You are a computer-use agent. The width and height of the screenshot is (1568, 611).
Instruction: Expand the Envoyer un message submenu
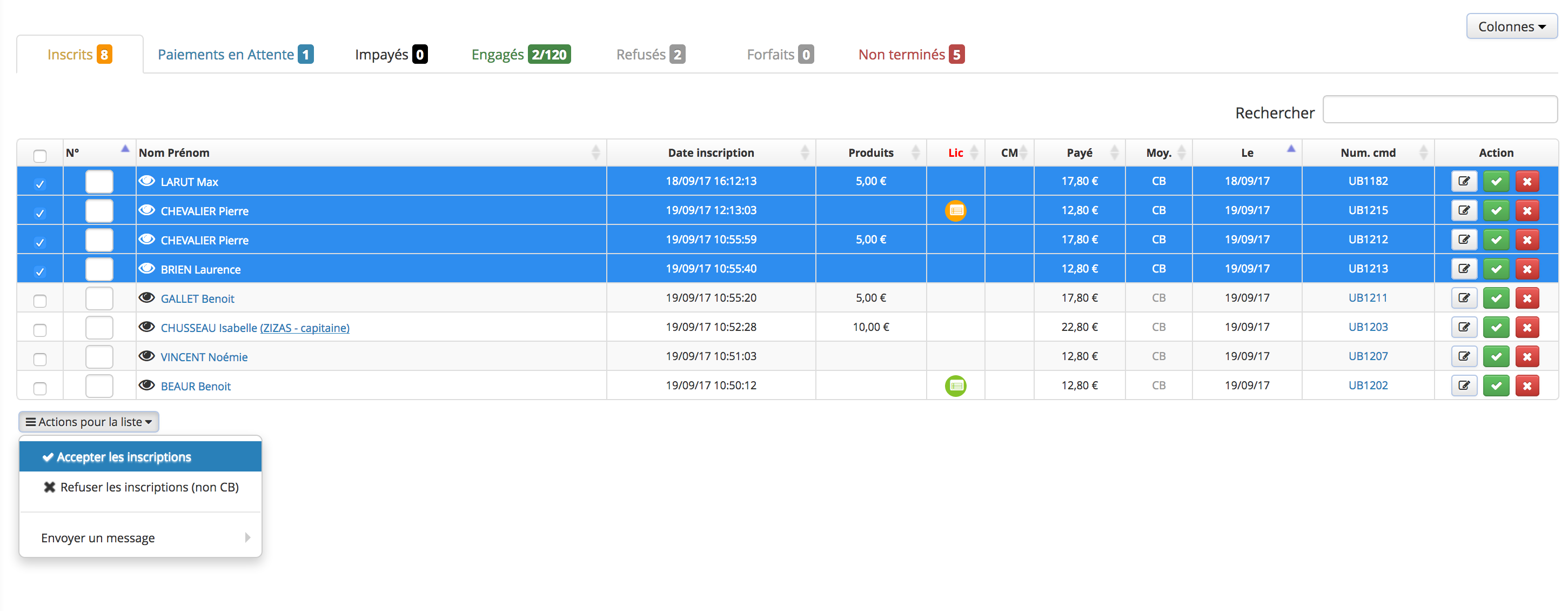[140, 538]
